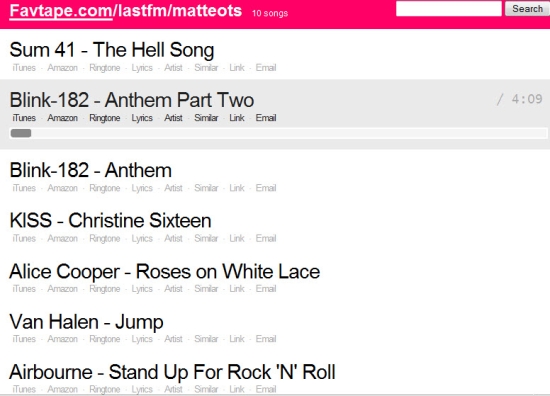Viewport: 550px width, 396px height.
Task: Open iTunes link for Anthem Part Two
Action: pos(24,118)
